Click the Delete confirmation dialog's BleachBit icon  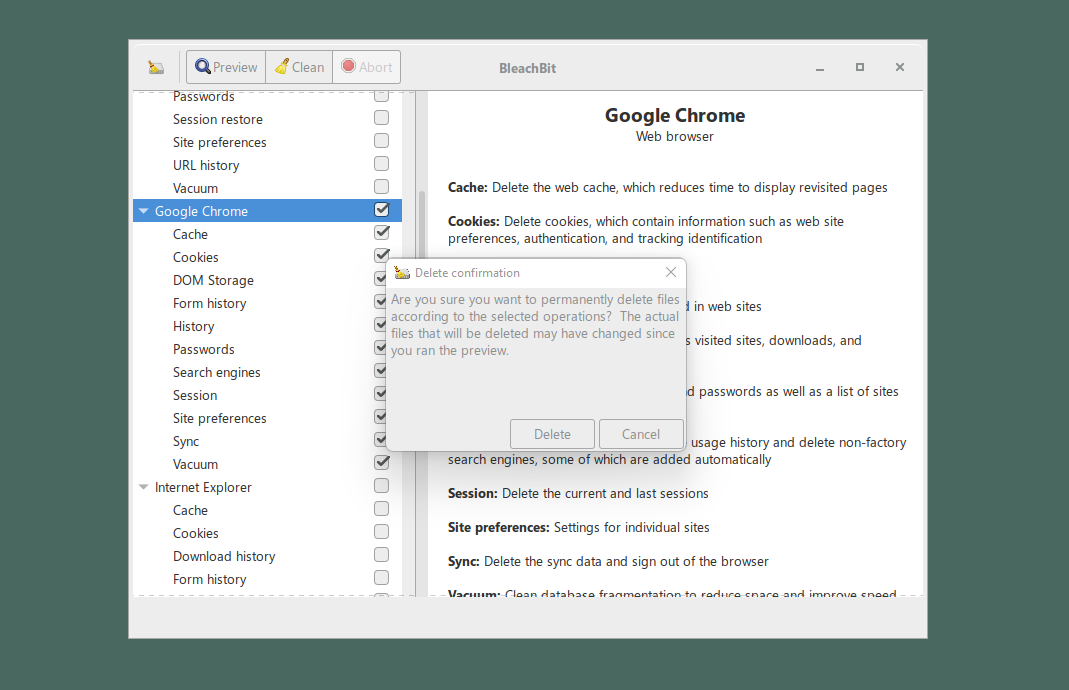tap(402, 273)
